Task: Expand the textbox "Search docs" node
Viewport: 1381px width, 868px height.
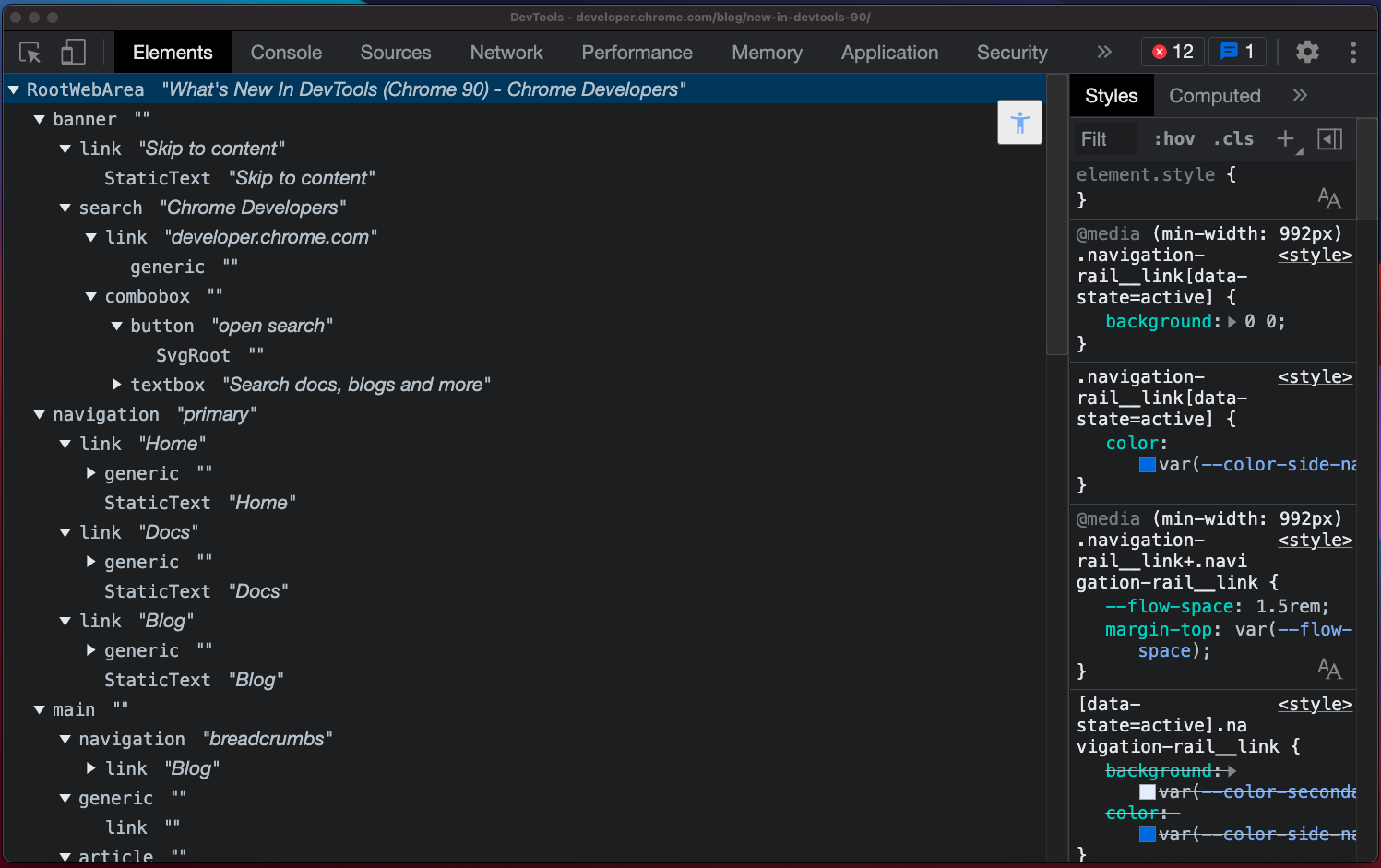Action: click(117, 385)
